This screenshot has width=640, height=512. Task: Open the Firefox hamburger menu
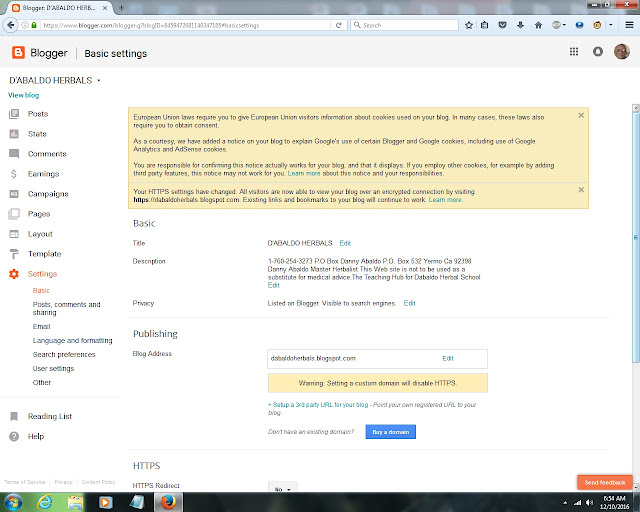pos(629,25)
